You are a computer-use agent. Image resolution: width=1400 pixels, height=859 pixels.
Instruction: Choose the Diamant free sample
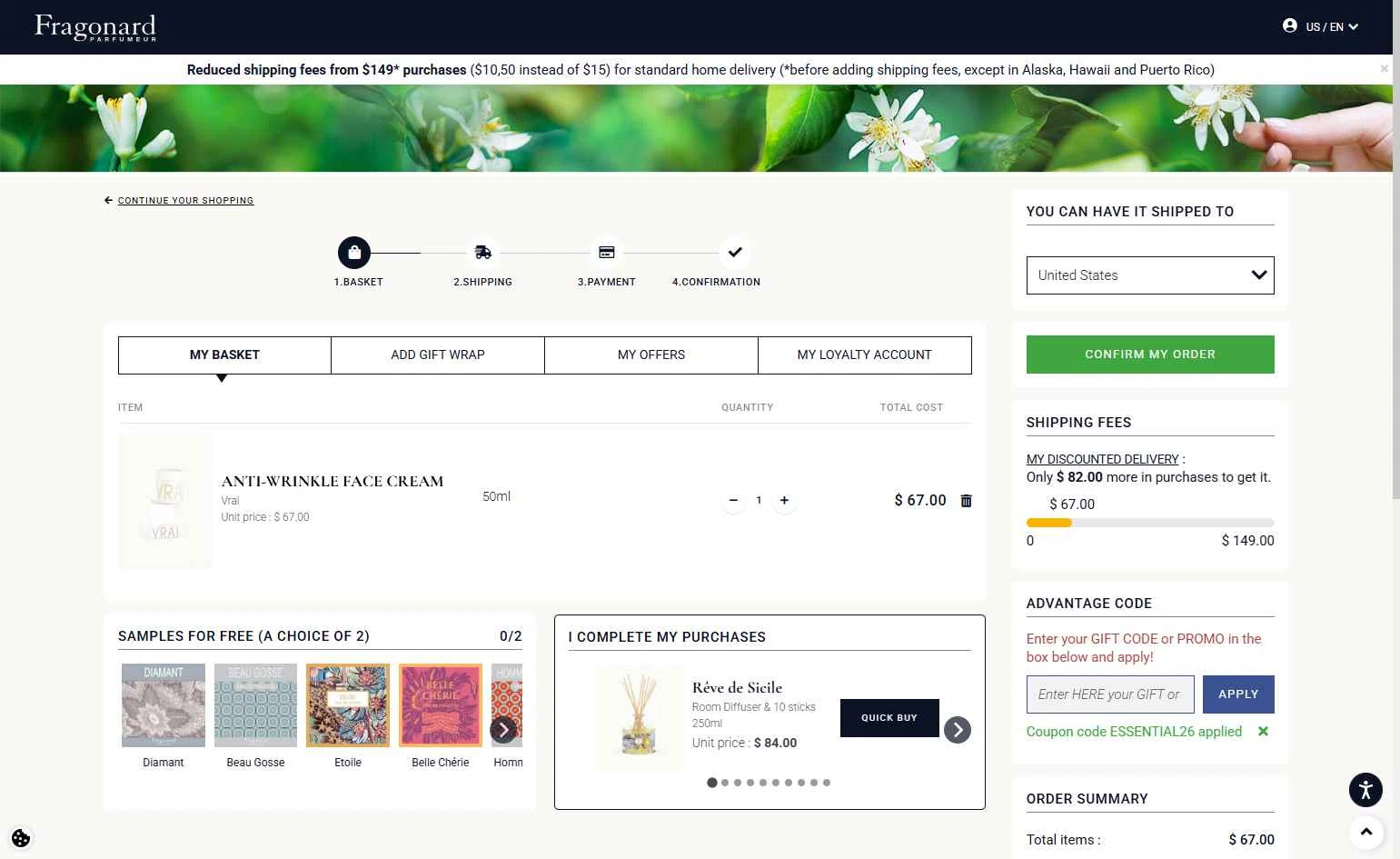(164, 705)
